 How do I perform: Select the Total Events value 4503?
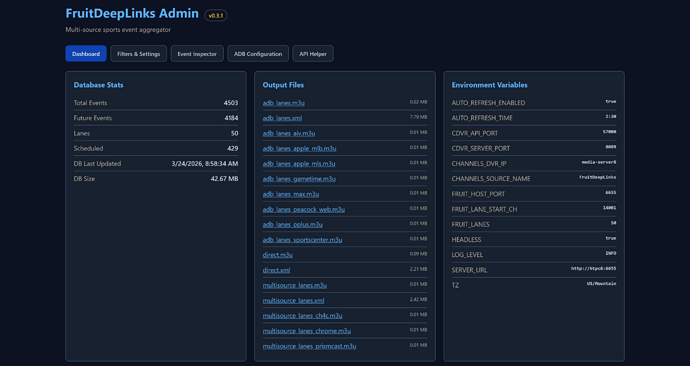231,103
